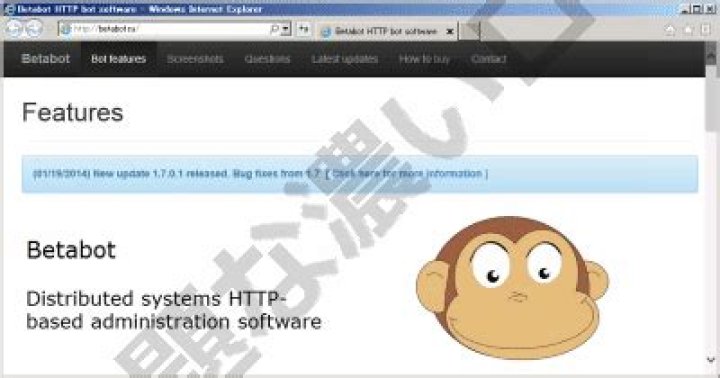Screen dimensions: 720x378
Task: Click the scrollbar down arrow
Action: [711, 360]
